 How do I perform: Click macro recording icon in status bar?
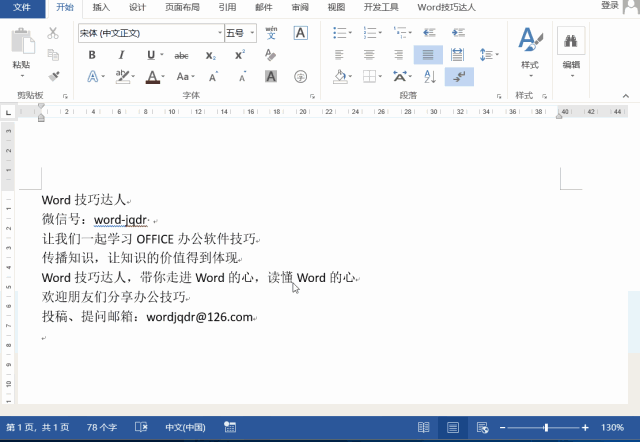click(230, 427)
